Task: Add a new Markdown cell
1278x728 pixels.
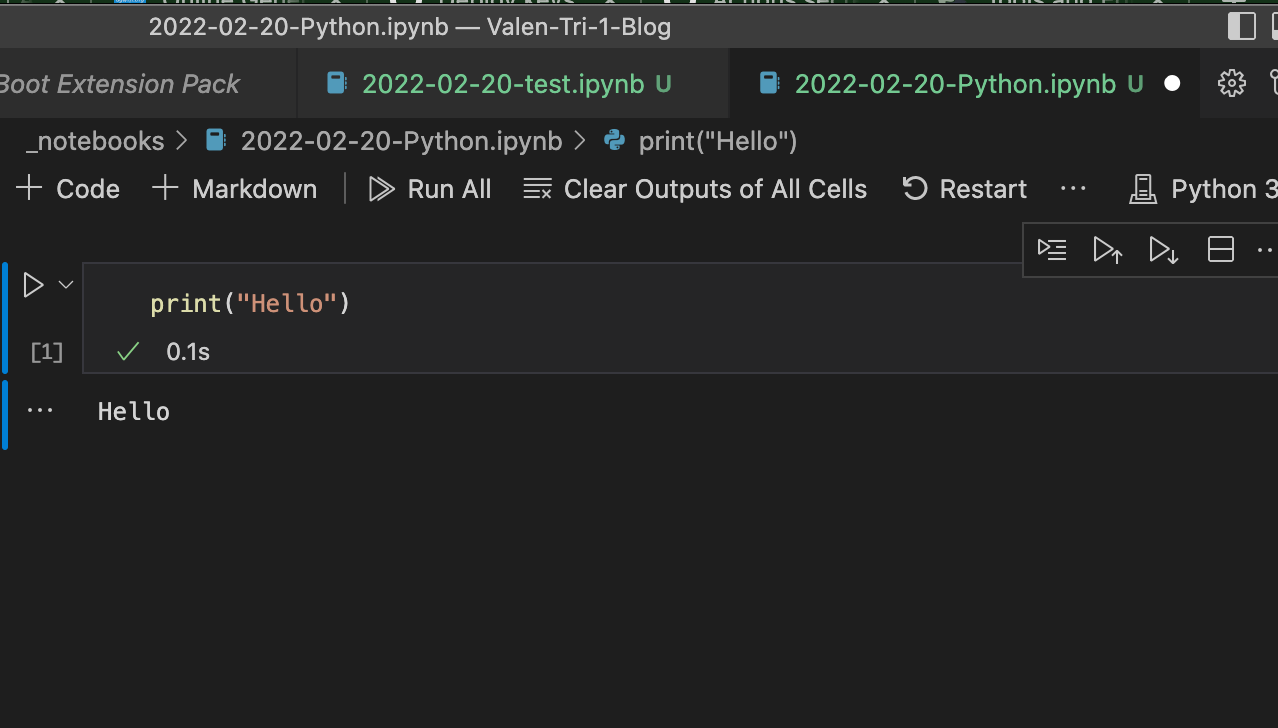Action: [x=234, y=189]
